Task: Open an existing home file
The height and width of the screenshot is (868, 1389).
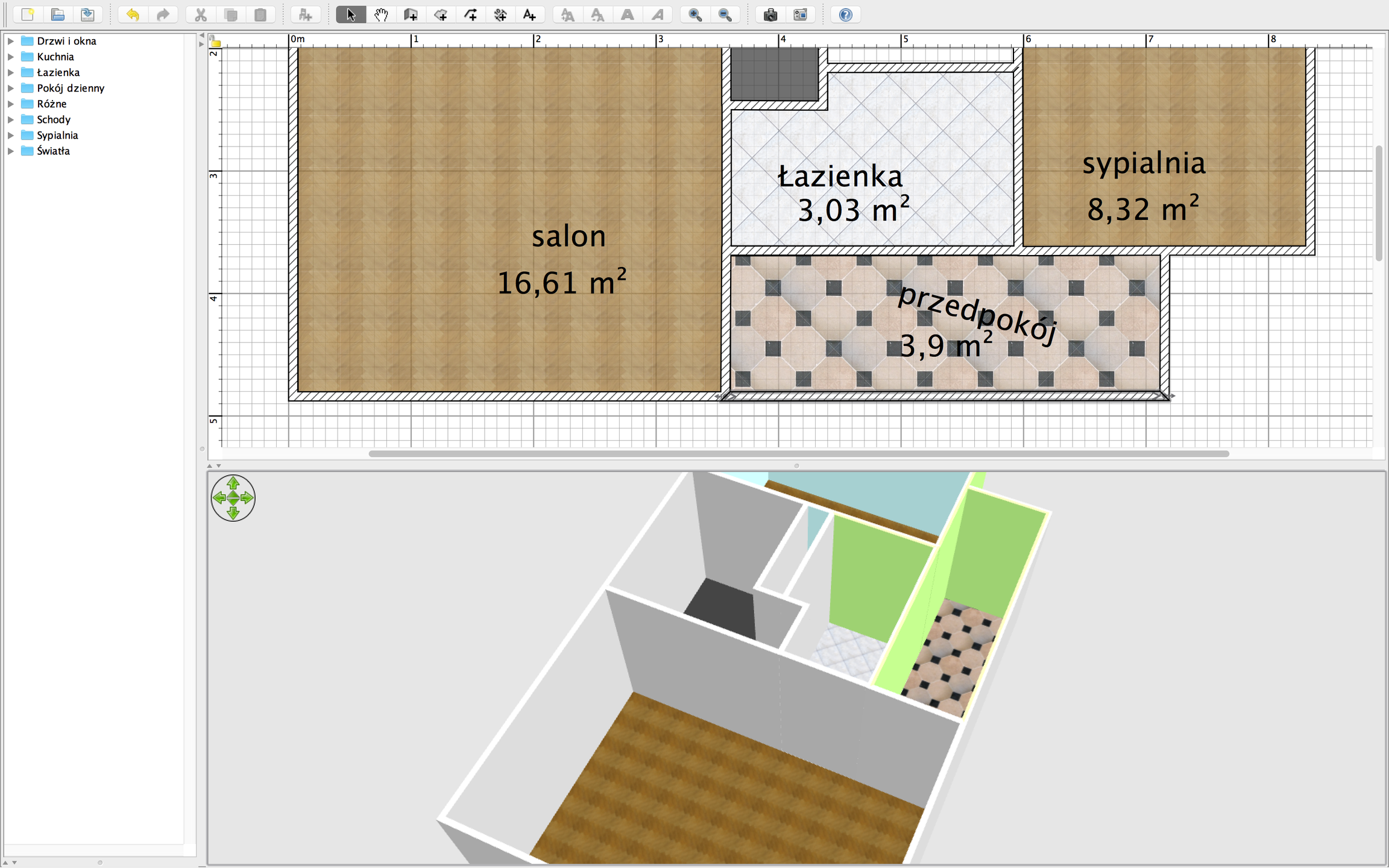Action: click(x=58, y=14)
